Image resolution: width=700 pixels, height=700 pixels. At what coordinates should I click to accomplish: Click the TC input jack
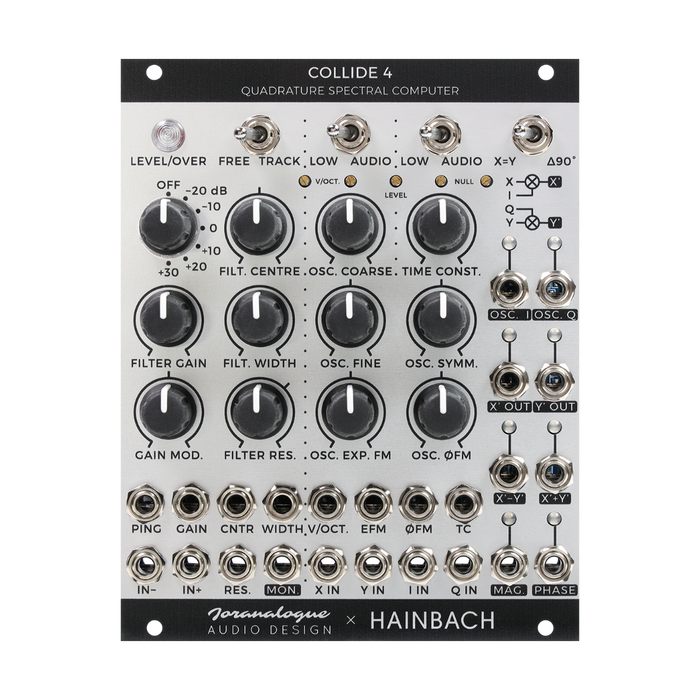[x=464, y=503]
